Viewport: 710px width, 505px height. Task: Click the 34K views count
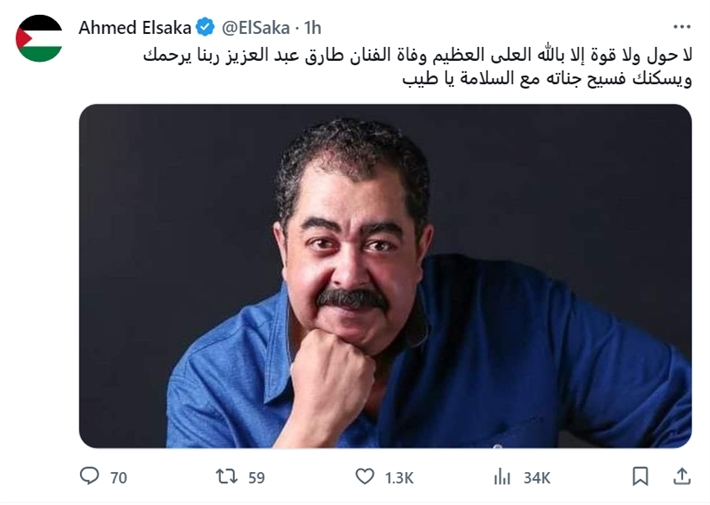[537, 478]
